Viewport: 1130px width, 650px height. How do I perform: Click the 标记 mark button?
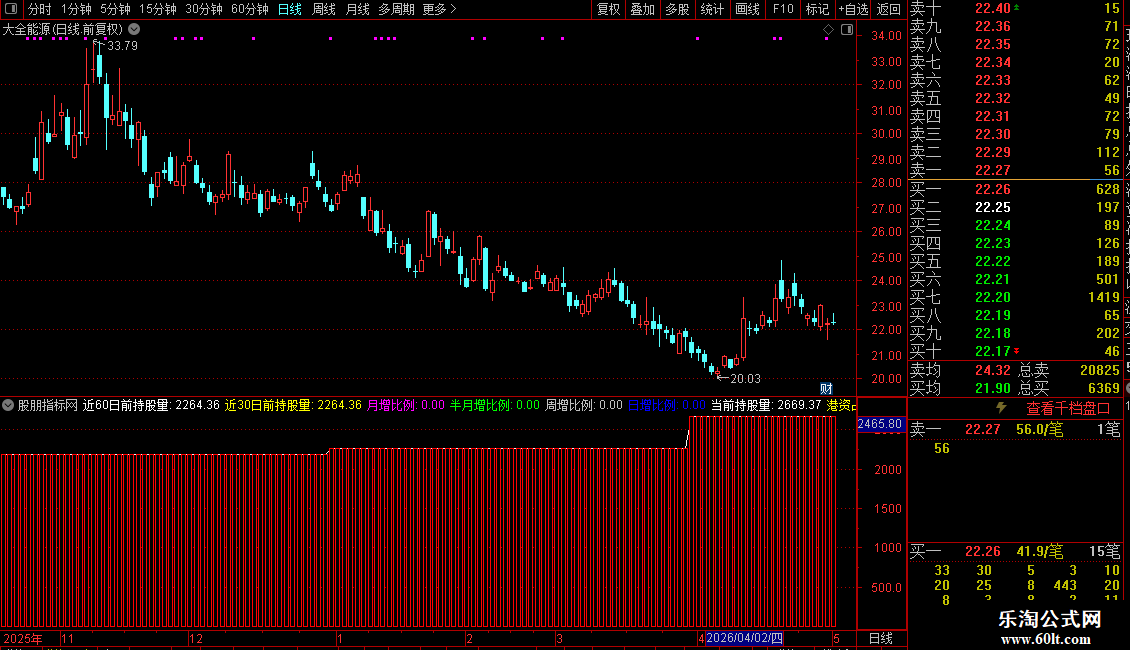tap(817, 9)
